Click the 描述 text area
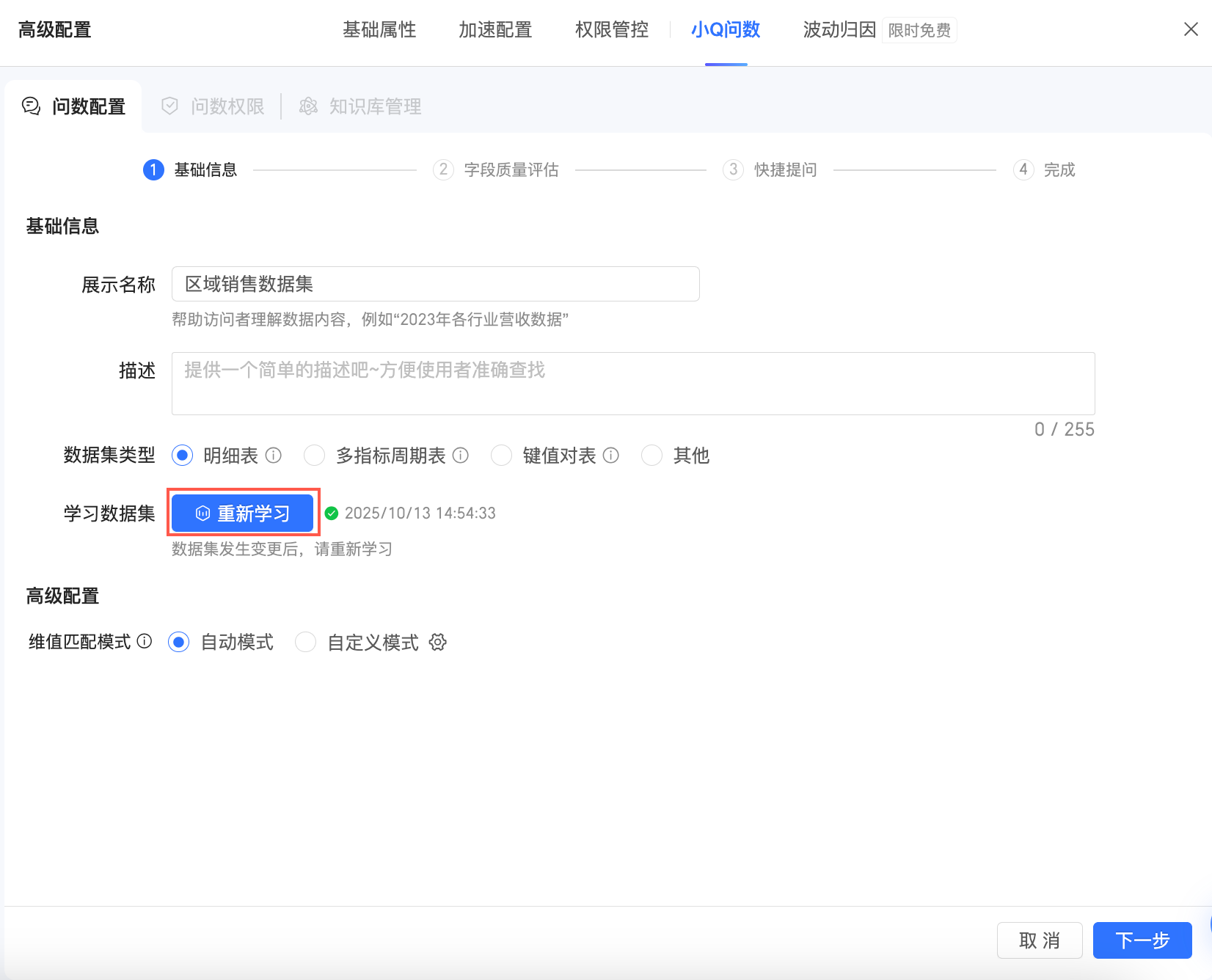Image resolution: width=1212 pixels, height=980 pixels. pyautogui.click(x=633, y=384)
